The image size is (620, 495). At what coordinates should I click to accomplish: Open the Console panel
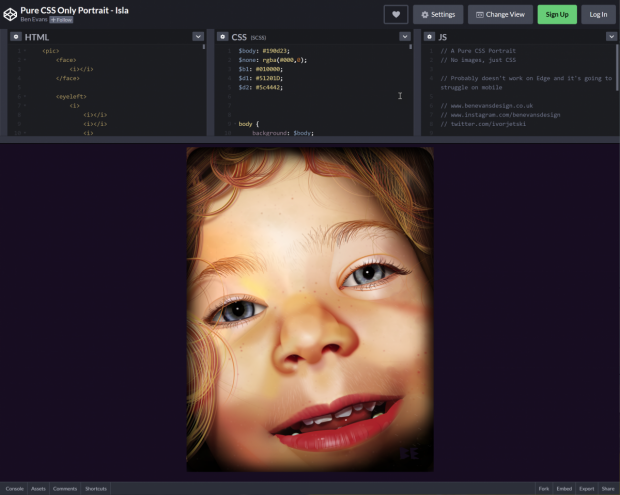tap(14, 489)
